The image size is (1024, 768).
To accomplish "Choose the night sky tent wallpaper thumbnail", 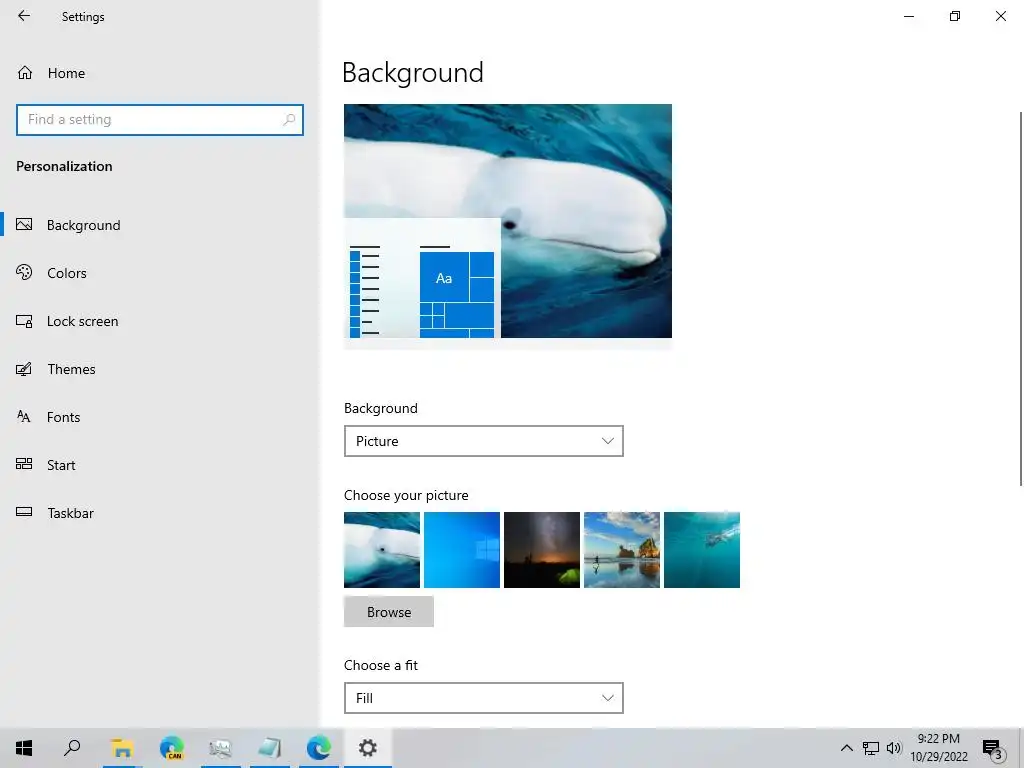I will tap(542, 550).
